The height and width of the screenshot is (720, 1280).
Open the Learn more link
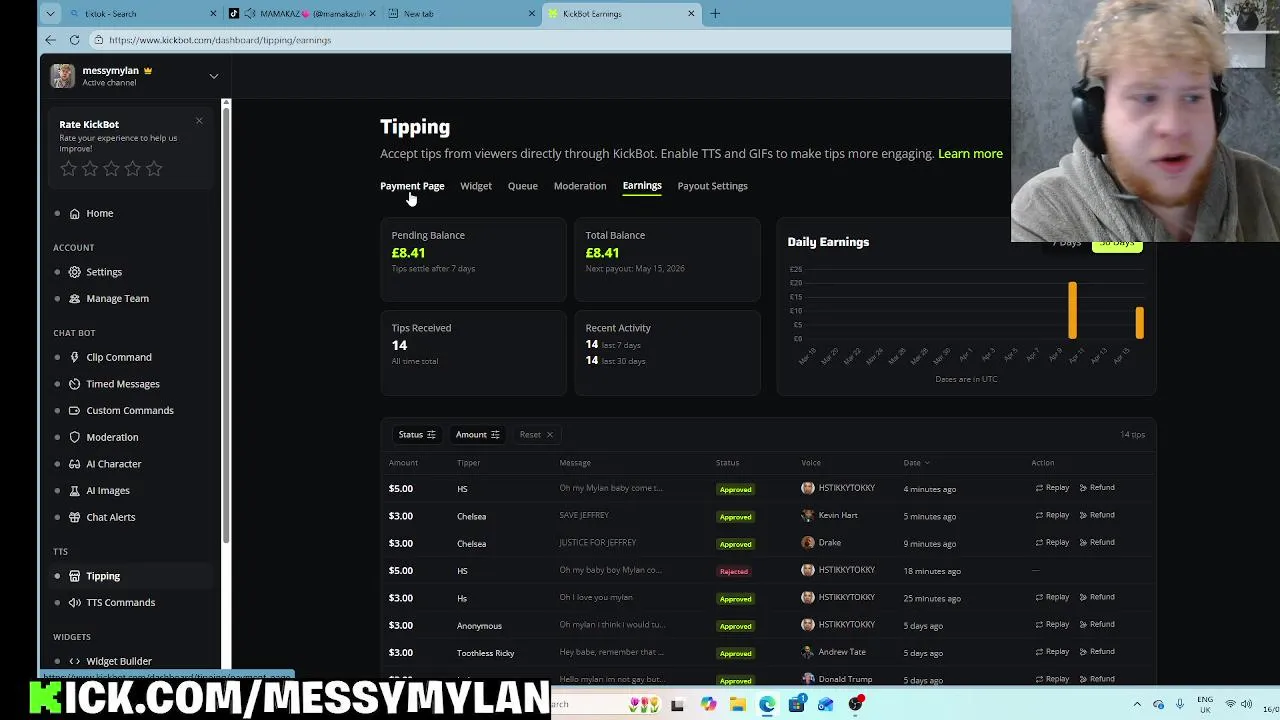tap(970, 154)
